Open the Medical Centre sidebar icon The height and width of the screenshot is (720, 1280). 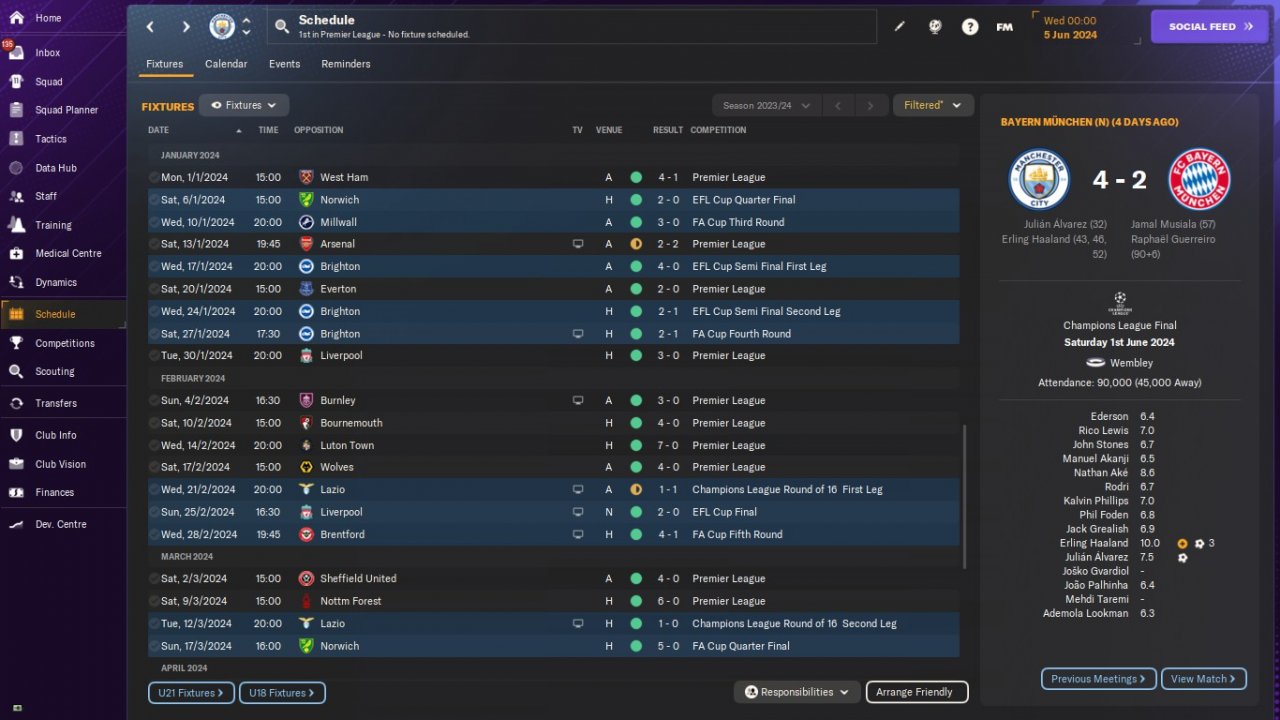[x=16, y=253]
